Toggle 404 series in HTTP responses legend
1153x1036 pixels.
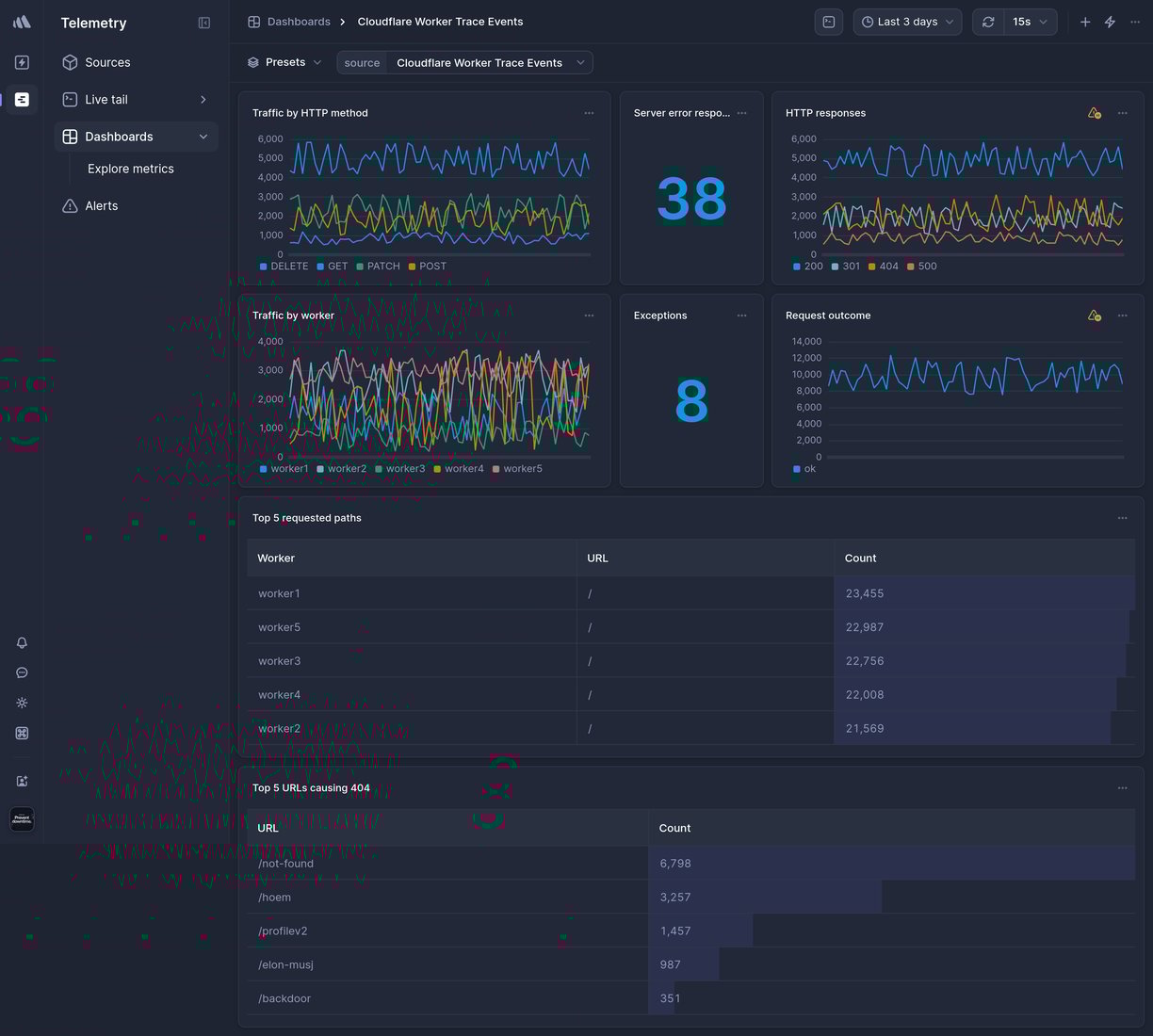coord(884,267)
